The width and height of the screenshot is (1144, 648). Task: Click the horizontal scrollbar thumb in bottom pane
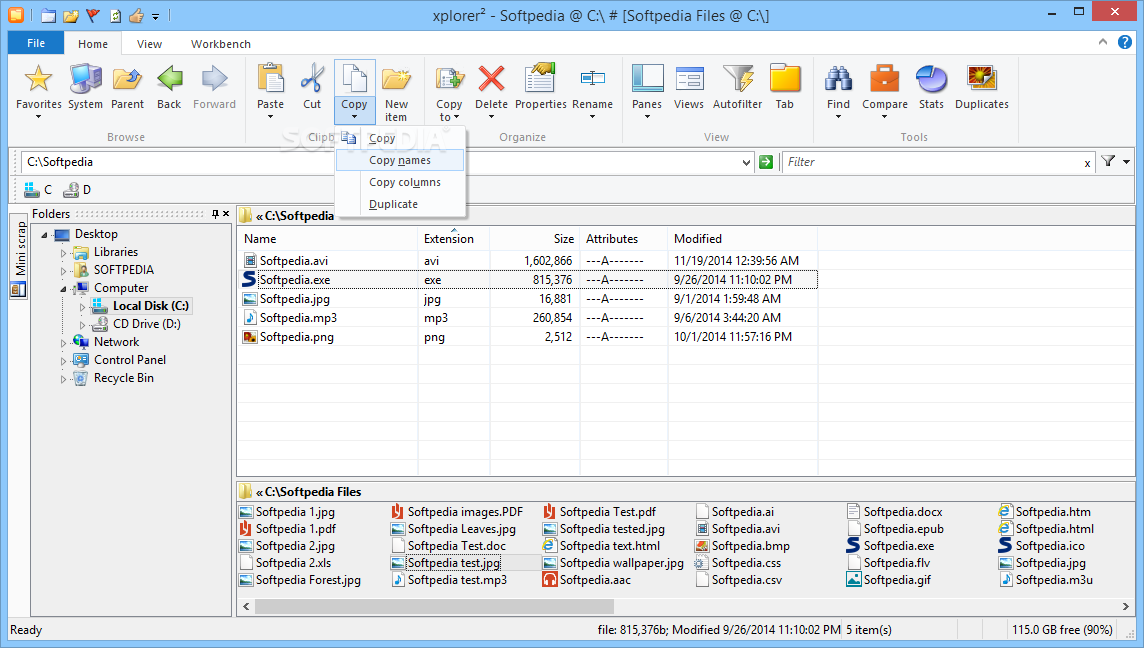[434, 606]
